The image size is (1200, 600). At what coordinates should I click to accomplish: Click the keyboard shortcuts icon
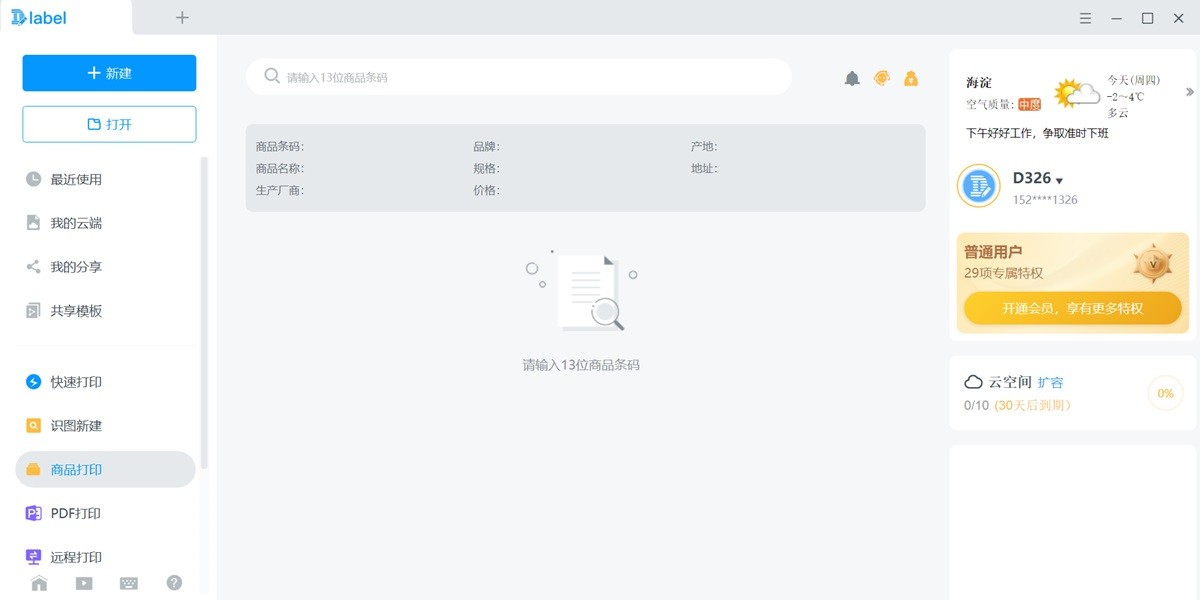point(129,583)
